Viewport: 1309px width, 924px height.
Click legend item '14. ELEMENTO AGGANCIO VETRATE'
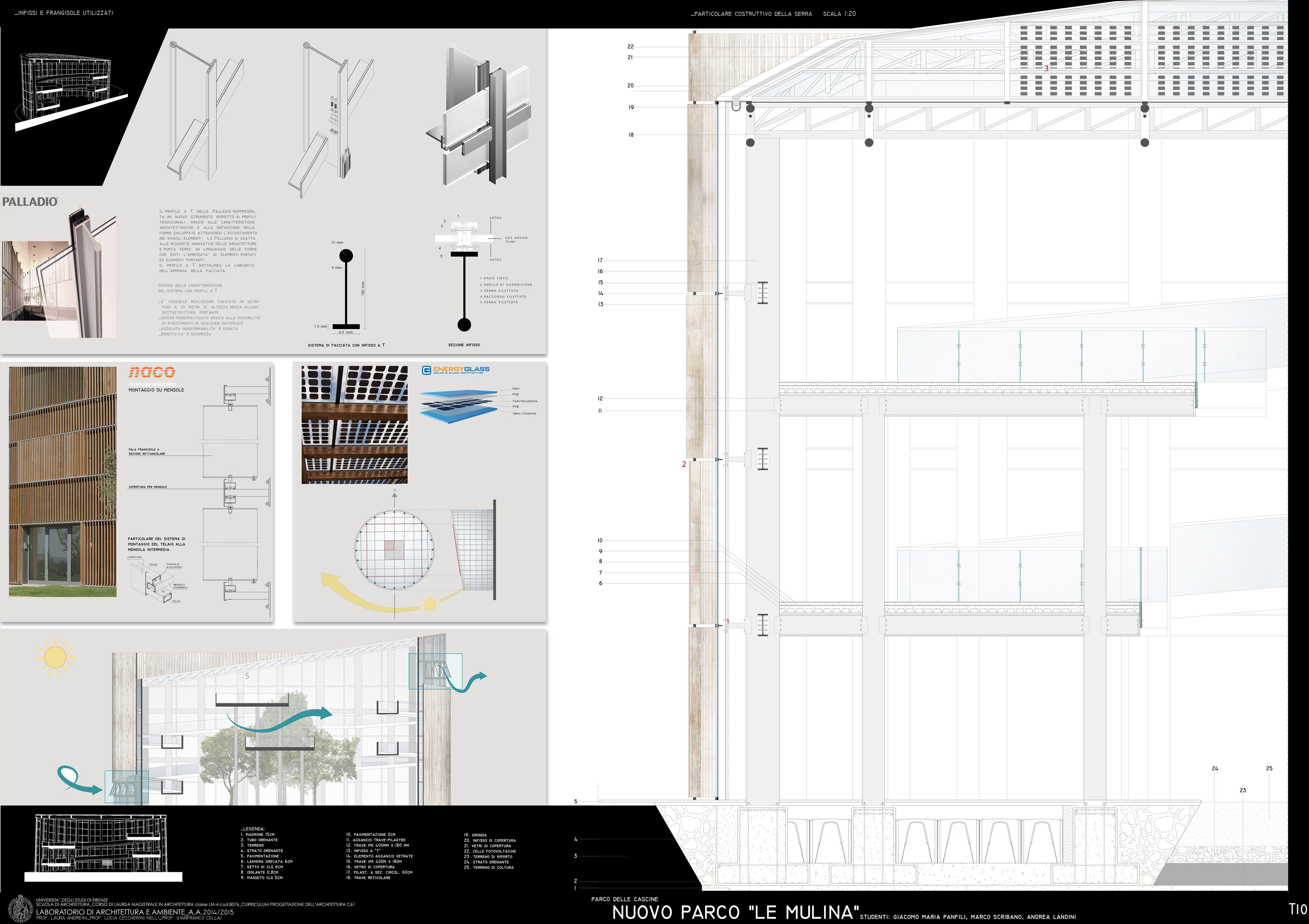tap(379, 856)
